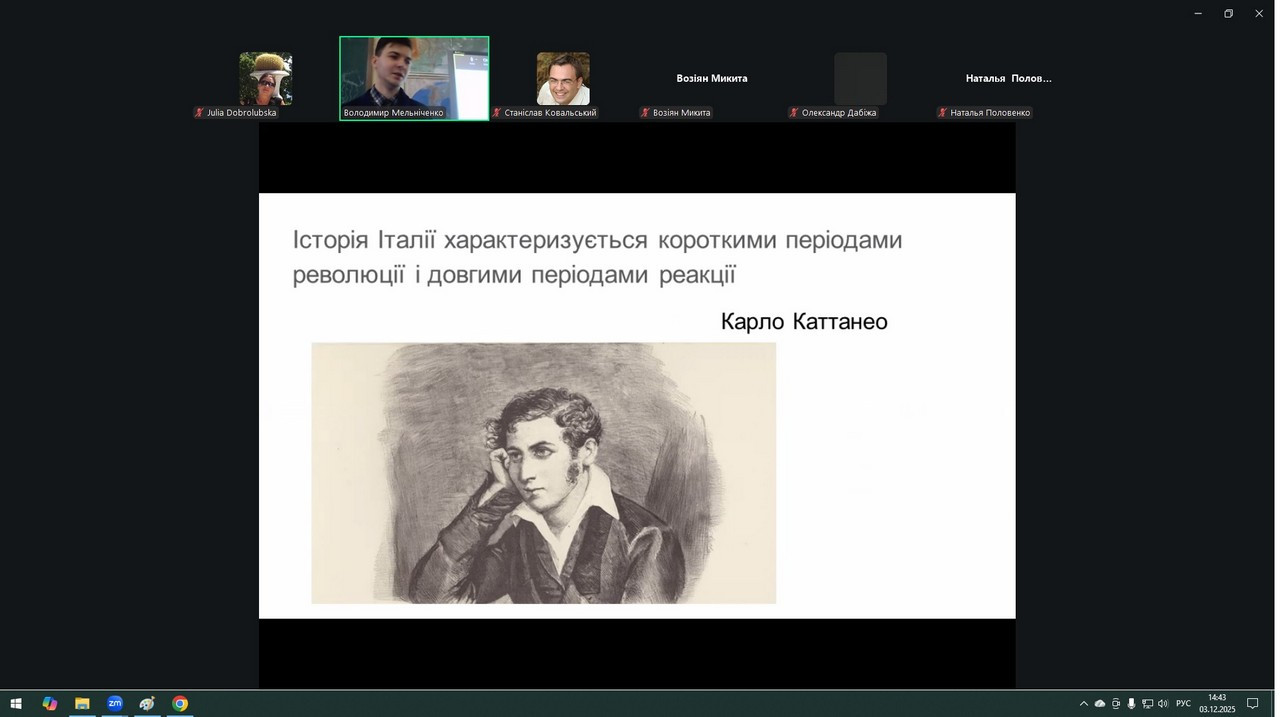Select Julia Dobrolubska video thumbnail
1280x717 pixels.
click(x=266, y=79)
